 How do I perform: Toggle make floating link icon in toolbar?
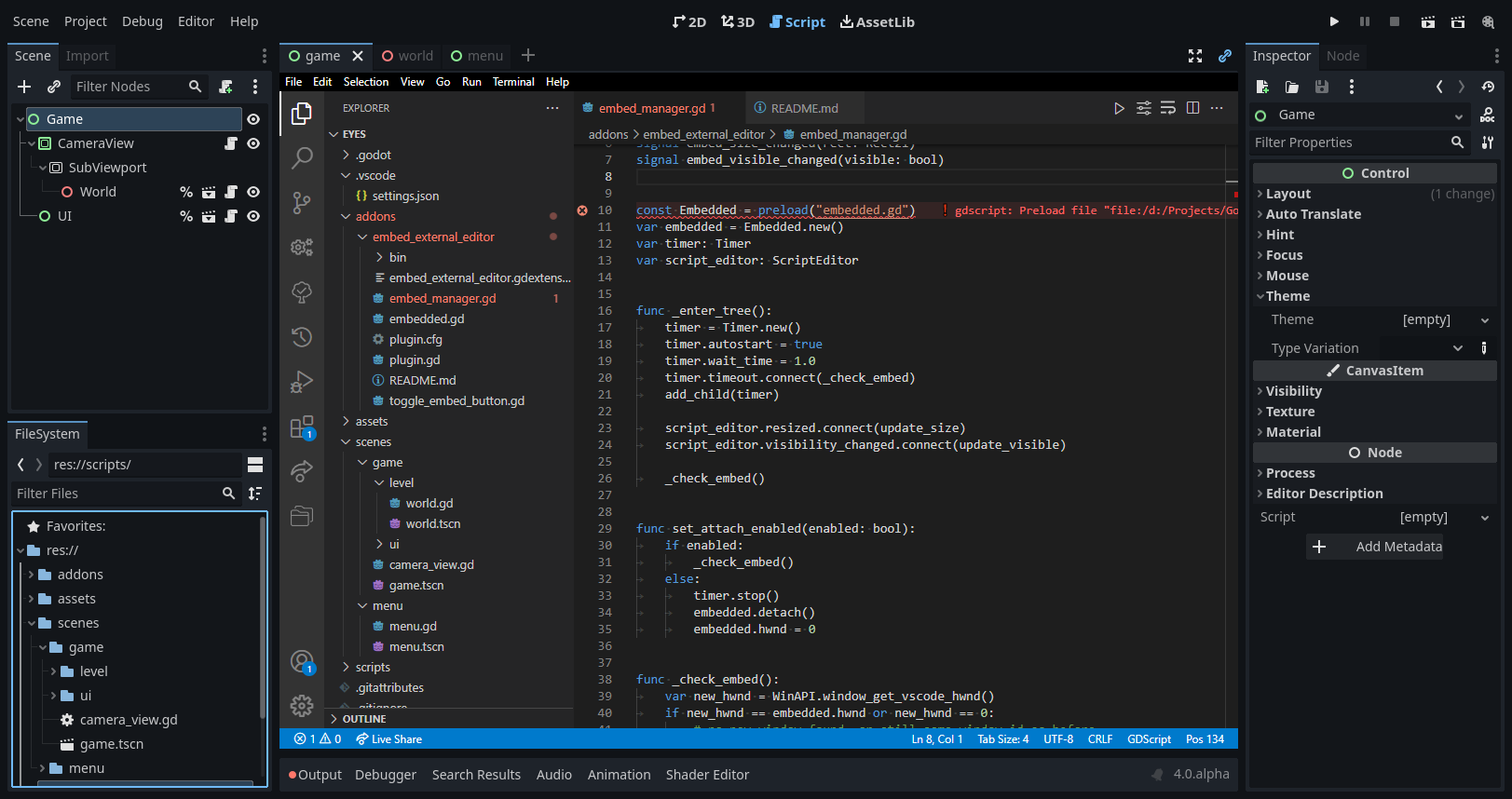point(1225,56)
